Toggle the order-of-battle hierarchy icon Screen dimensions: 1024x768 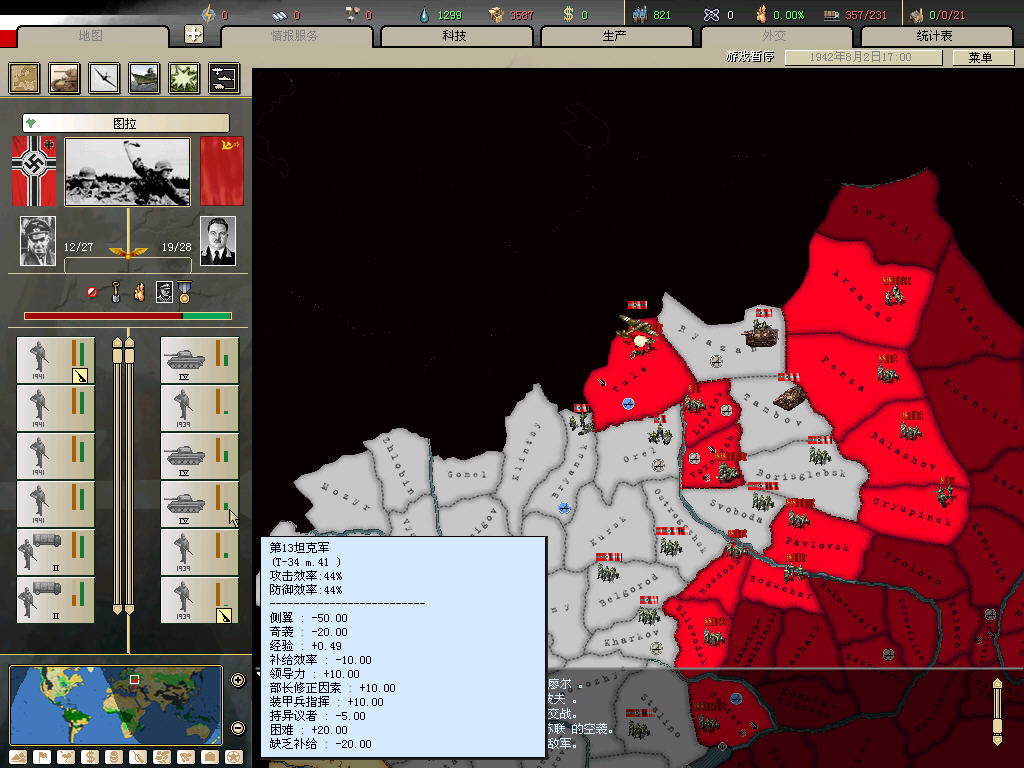(x=224, y=78)
